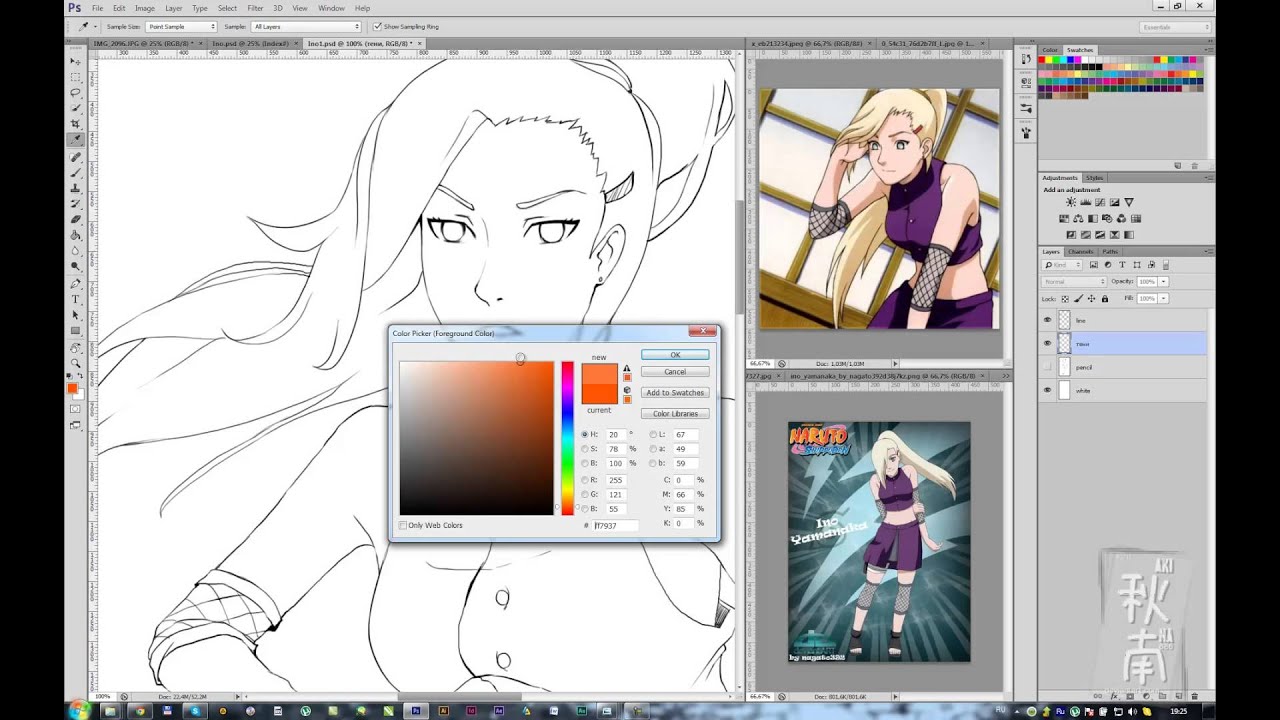Hide the 'white' layer eye icon

point(1047,391)
